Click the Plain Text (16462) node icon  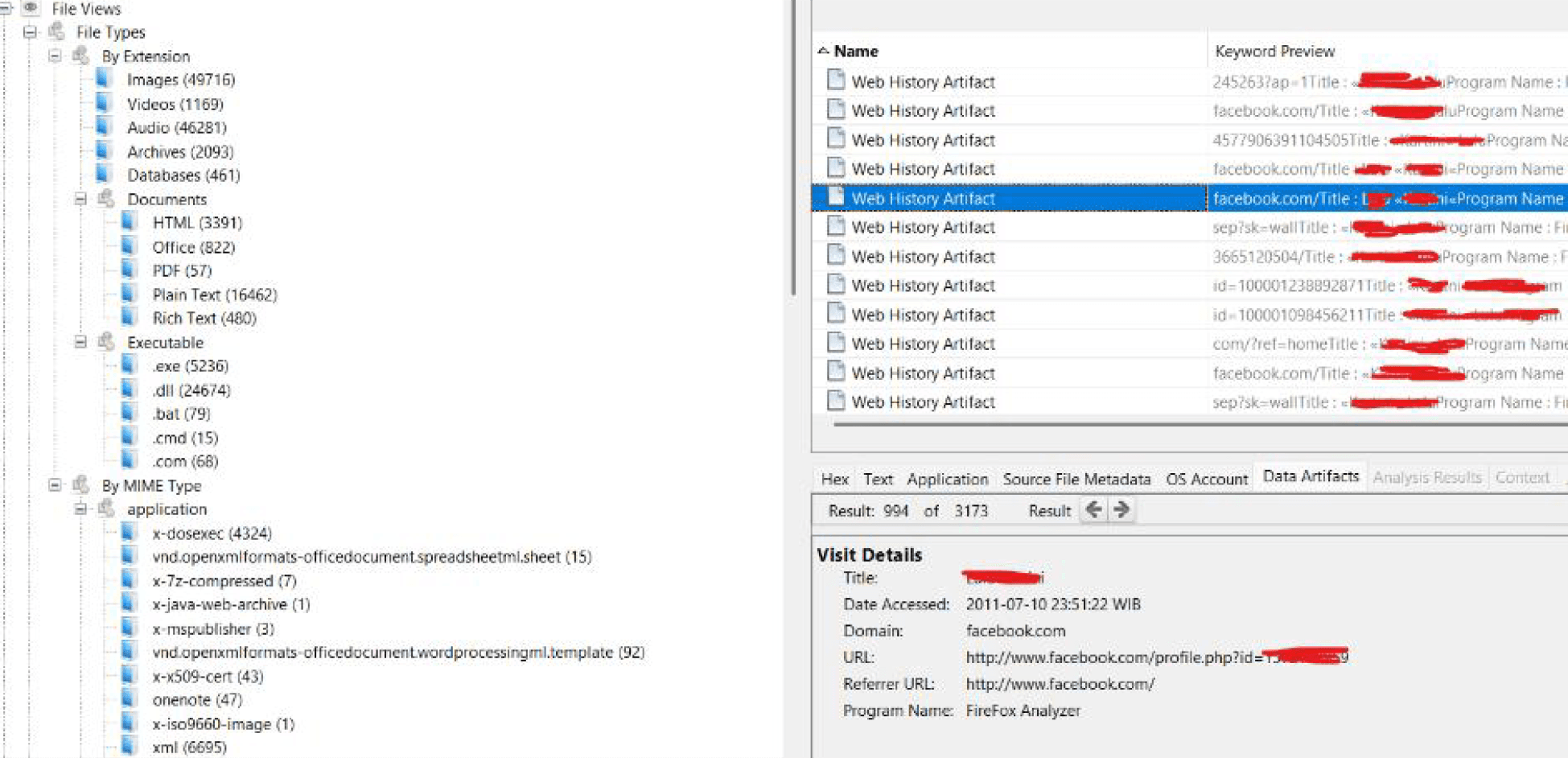click(x=129, y=294)
